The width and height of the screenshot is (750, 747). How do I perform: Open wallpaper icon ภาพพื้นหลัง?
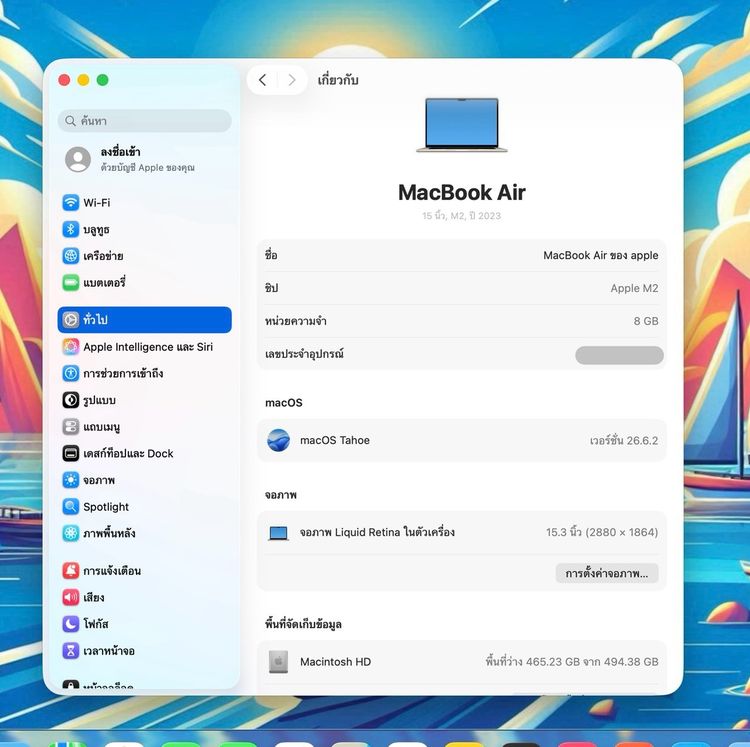coord(71,533)
